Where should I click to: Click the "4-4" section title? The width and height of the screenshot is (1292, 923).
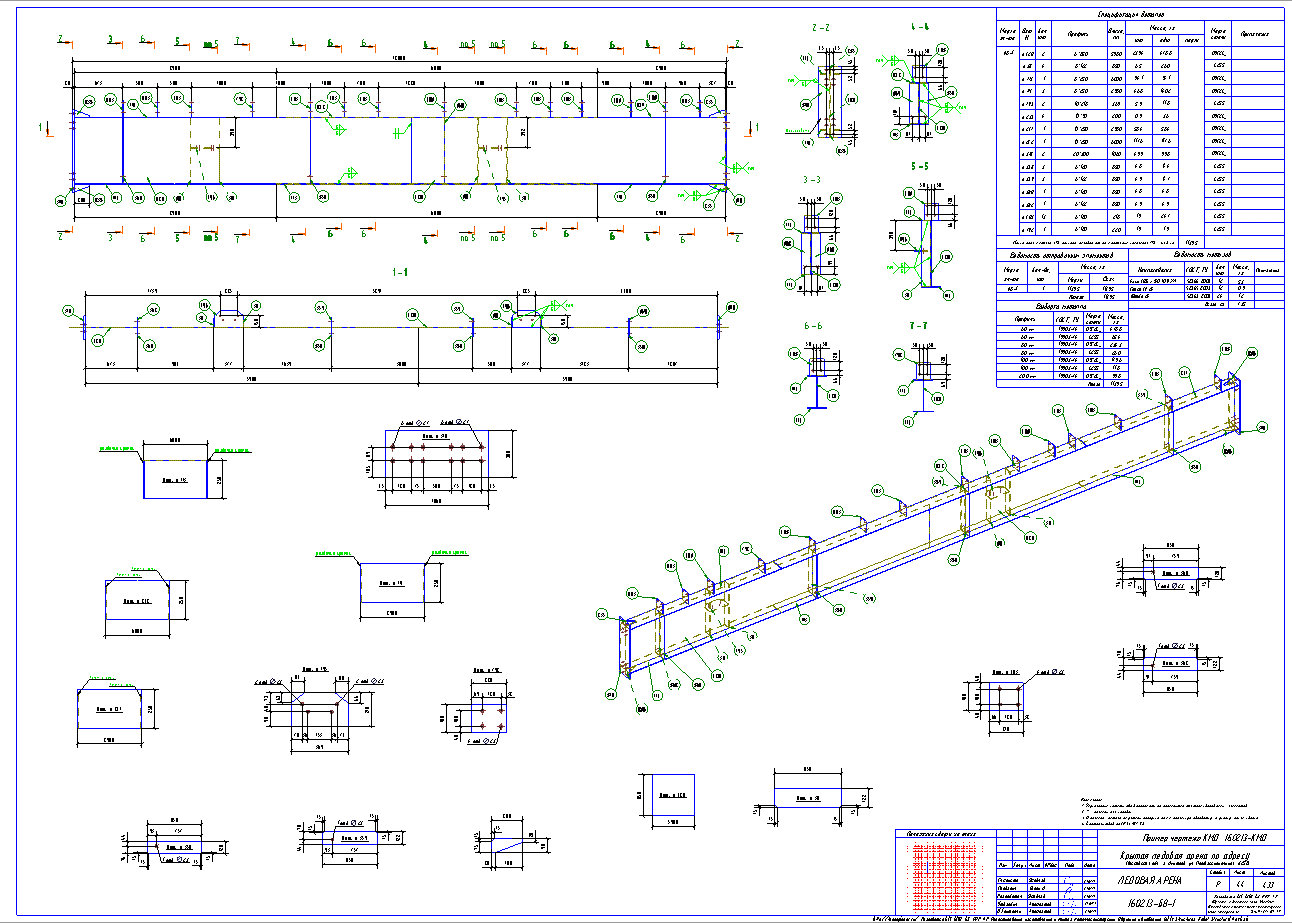tap(920, 27)
